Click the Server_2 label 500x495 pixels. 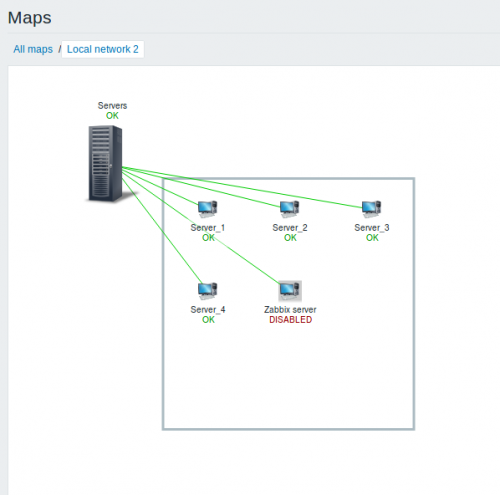click(x=290, y=228)
